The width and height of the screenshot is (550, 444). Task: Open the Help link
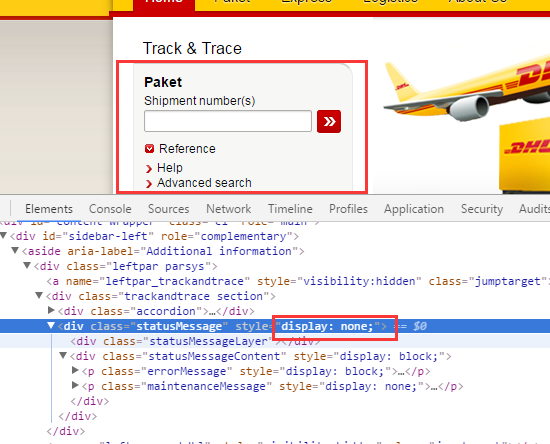[170, 168]
